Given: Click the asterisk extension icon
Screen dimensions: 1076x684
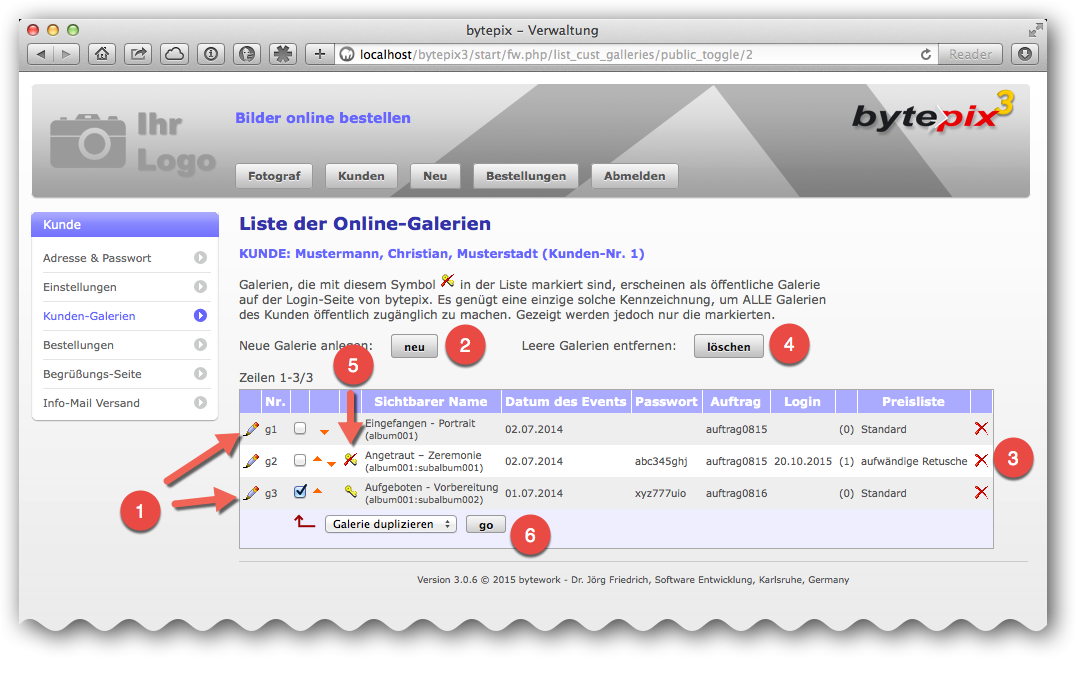Looking at the screenshot, I should coord(283,54).
